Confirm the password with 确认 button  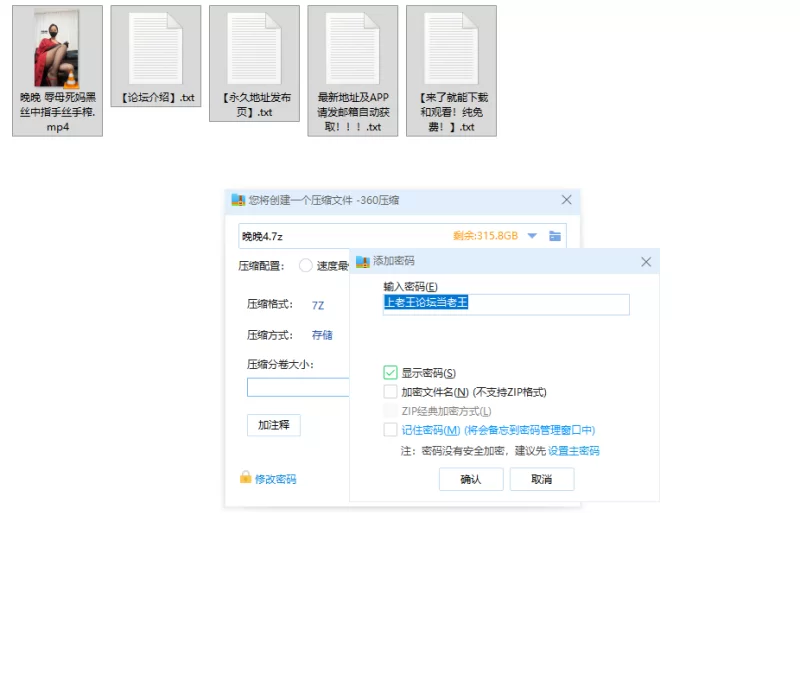[471, 479]
